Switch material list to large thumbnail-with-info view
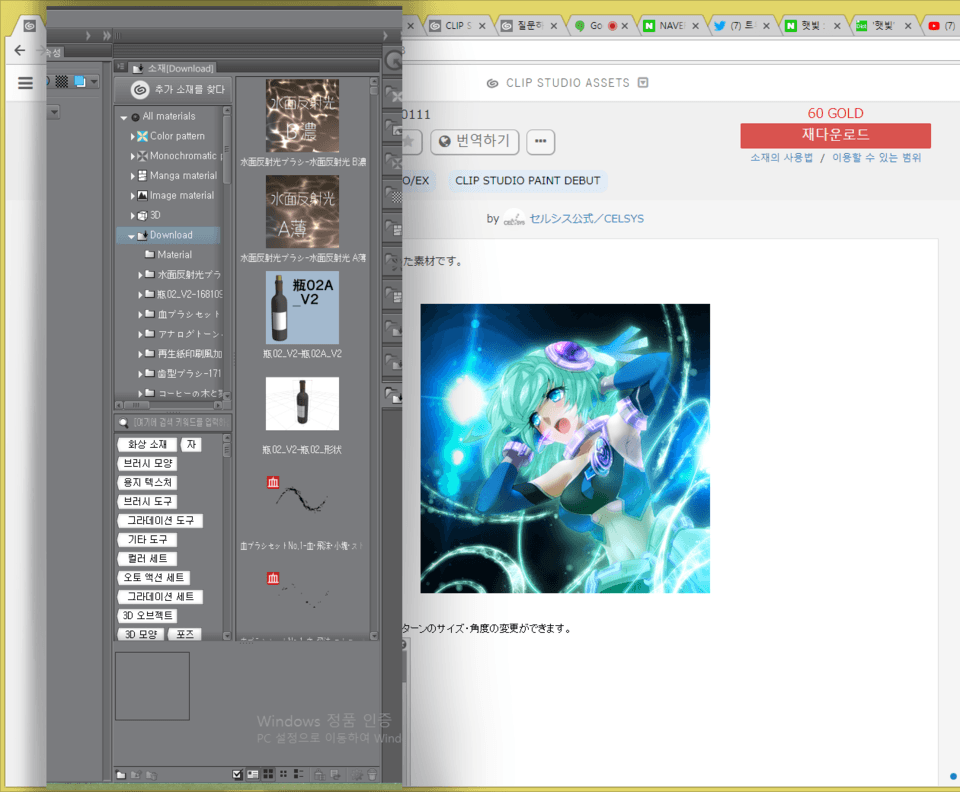Screen dimensions: 960x792 click(253, 774)
